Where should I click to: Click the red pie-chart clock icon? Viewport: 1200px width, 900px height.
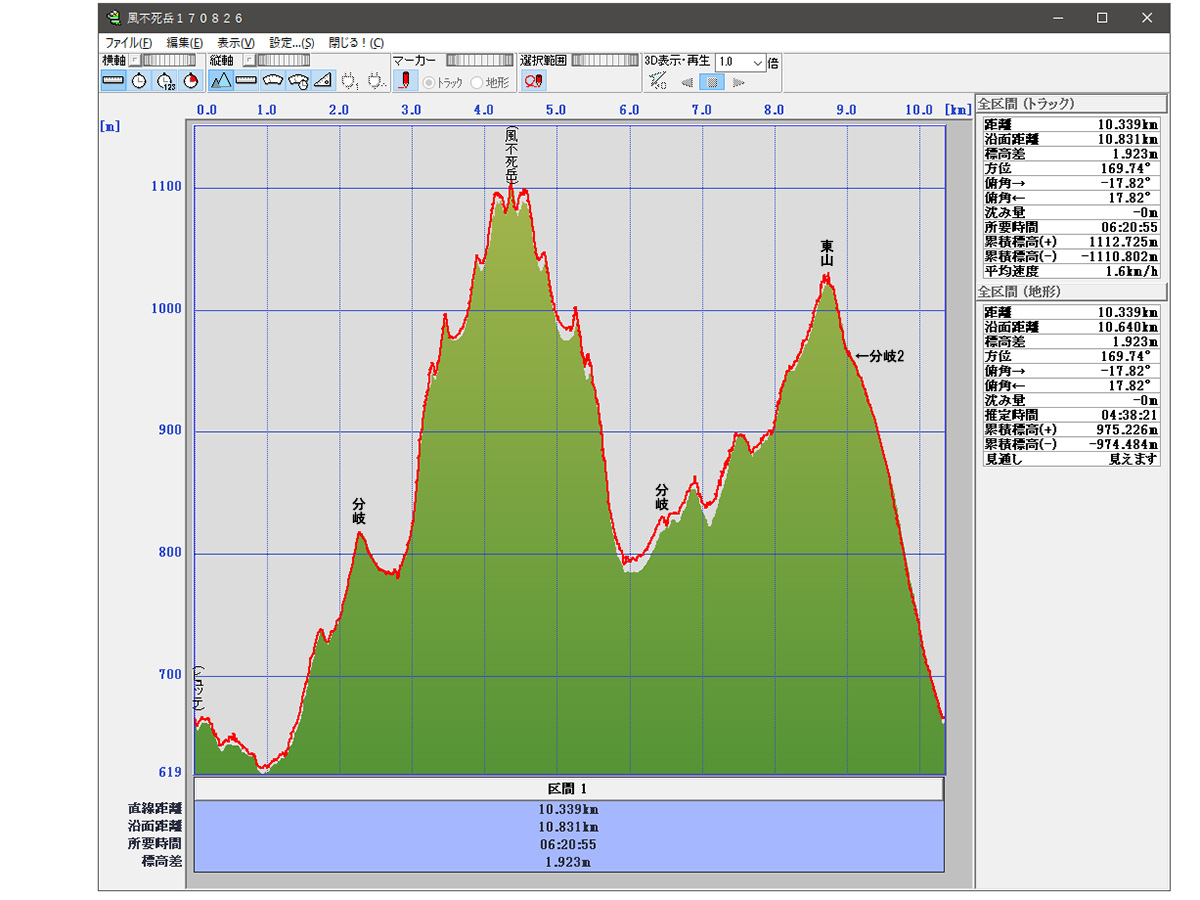191,80
